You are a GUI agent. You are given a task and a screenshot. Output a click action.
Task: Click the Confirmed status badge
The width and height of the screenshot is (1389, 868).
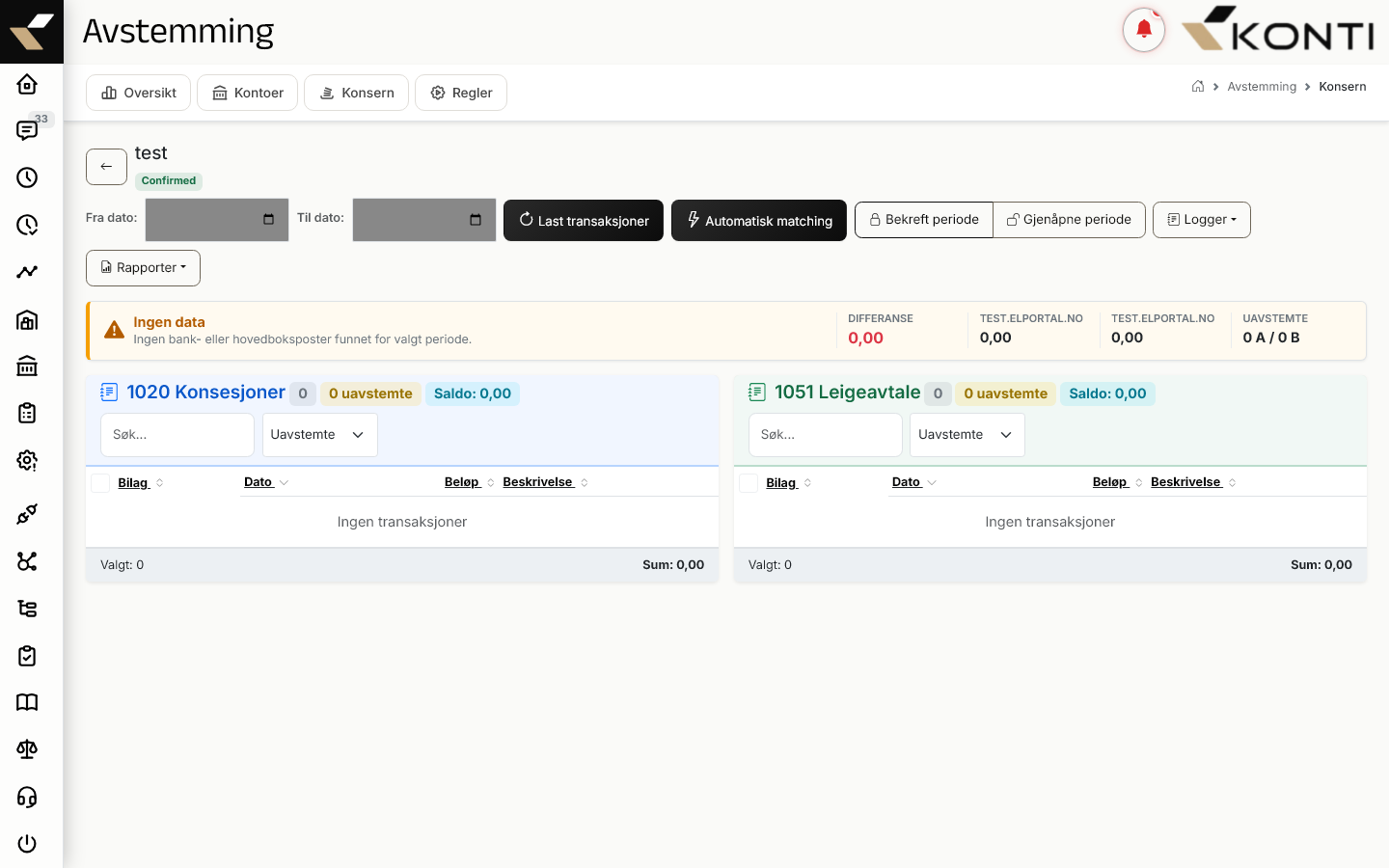tap(169, 180)
